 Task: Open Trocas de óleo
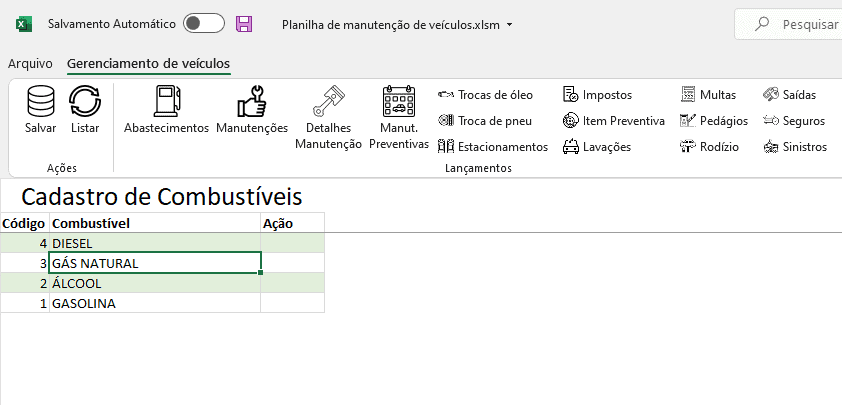point(485,95)
